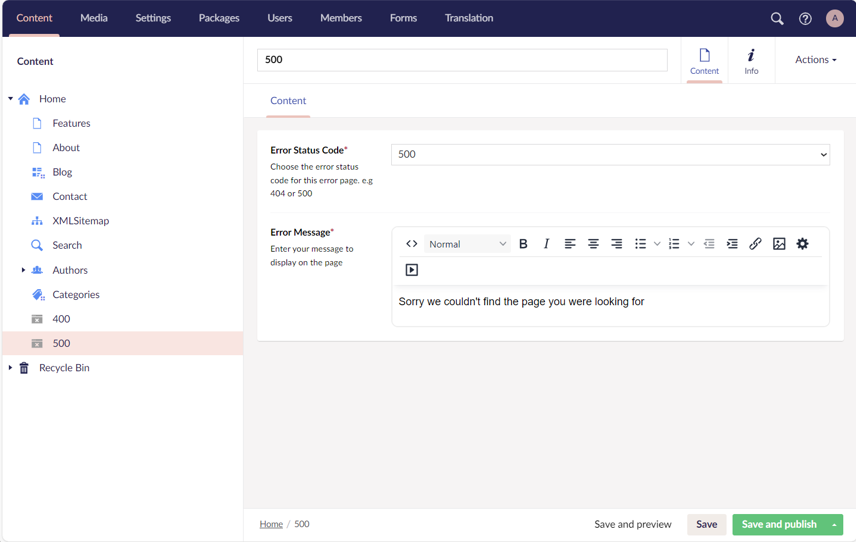Expand the Recycle Bin node
The width and height of the screenshot is (856, 542).
point(11,368)
